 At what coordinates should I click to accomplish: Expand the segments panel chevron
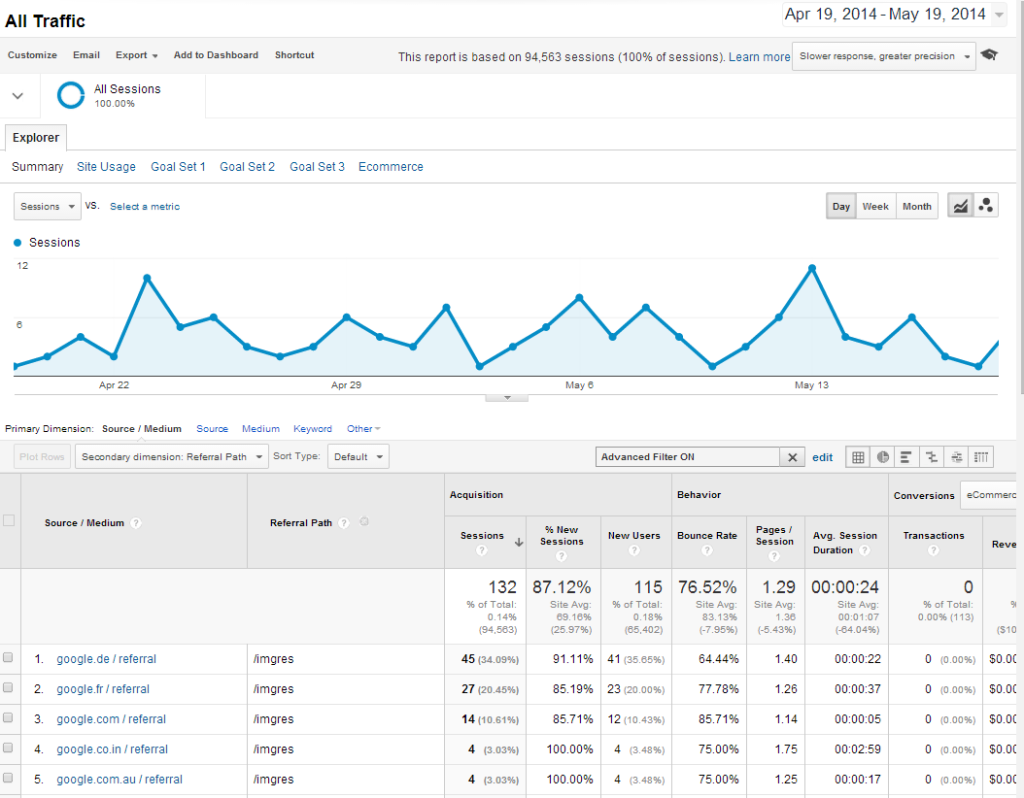(18, 96)
